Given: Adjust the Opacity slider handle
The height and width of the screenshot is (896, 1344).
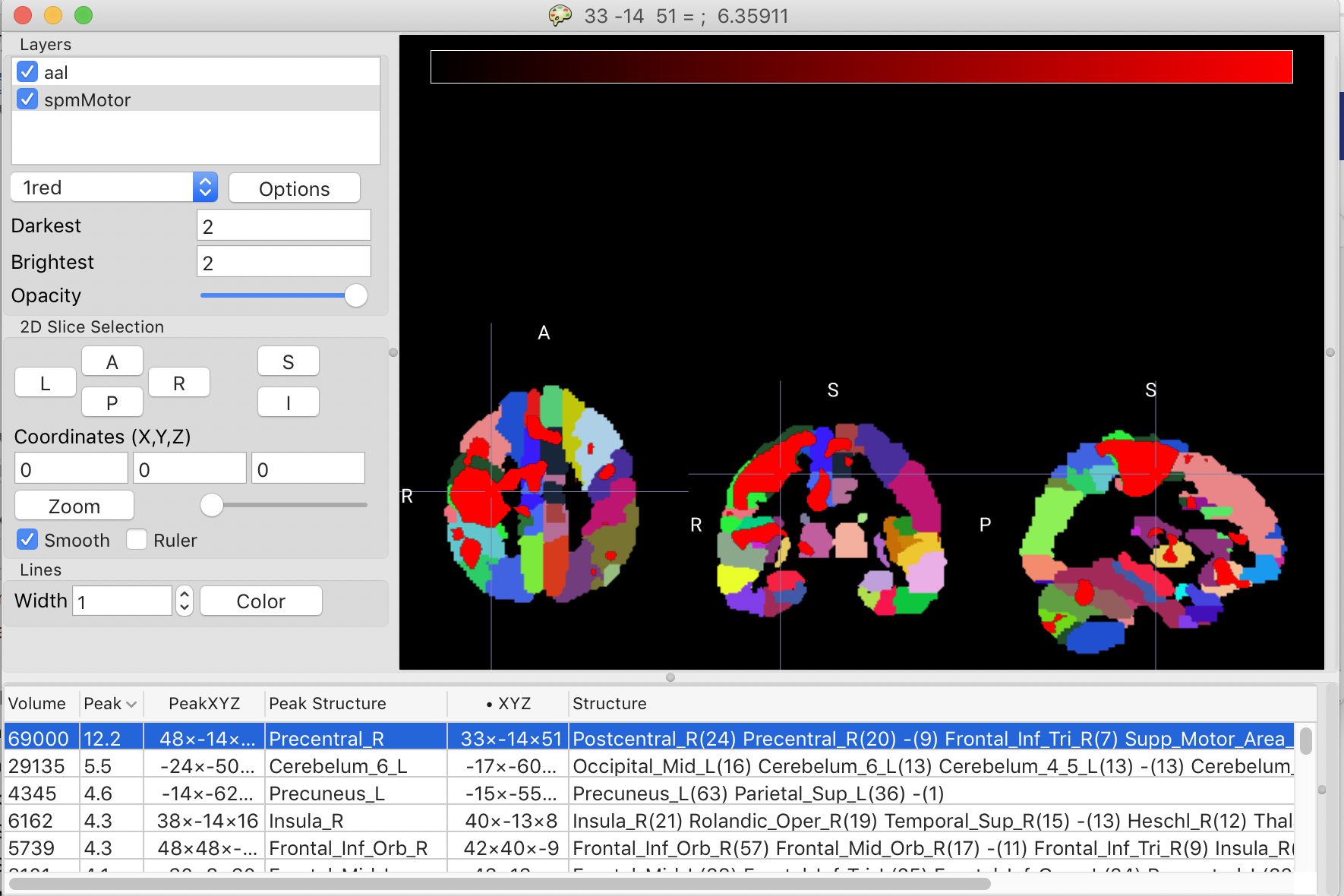Looking at the screenshot, I should pyautogui.click(x=355, y=295).
